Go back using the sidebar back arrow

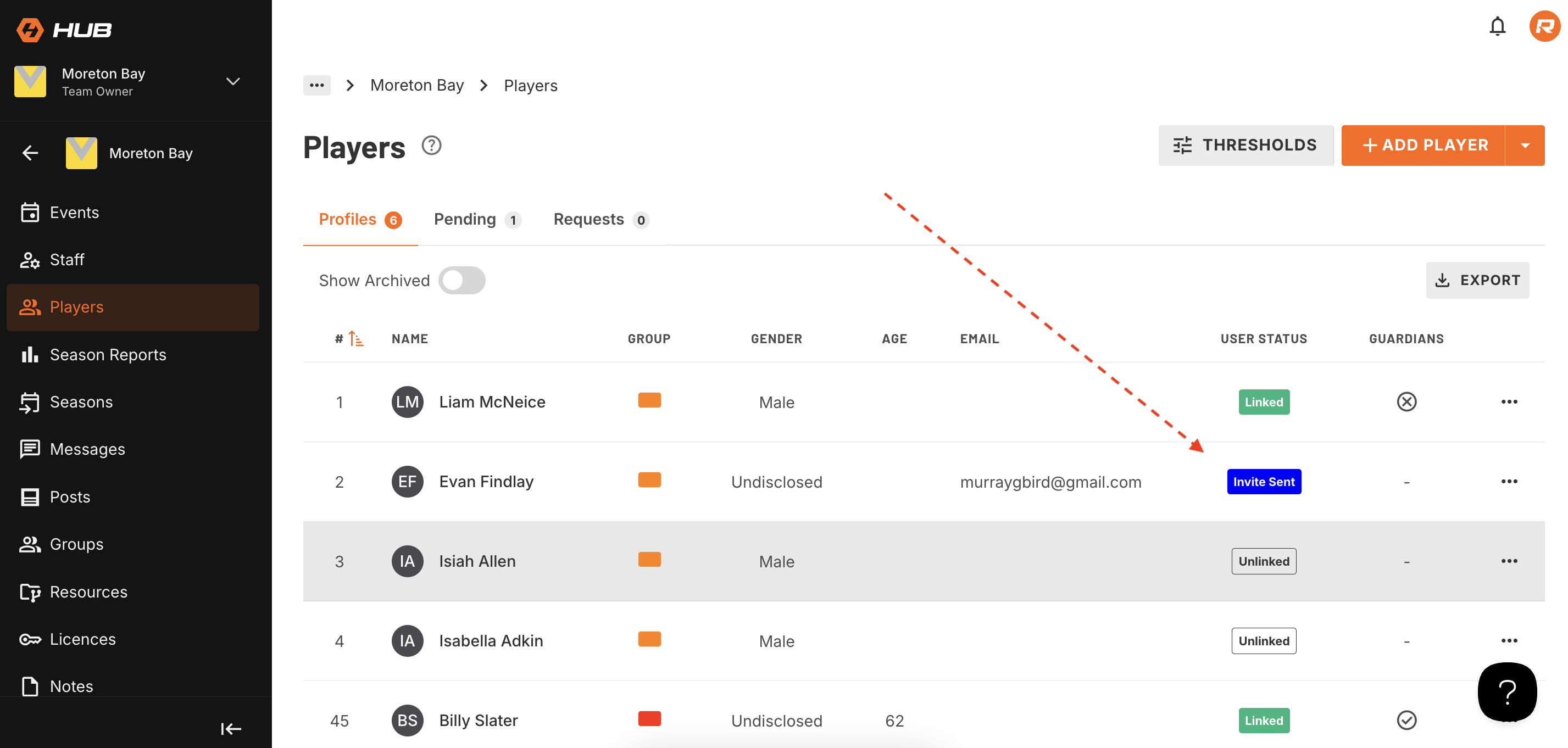(x=30, y=153)
